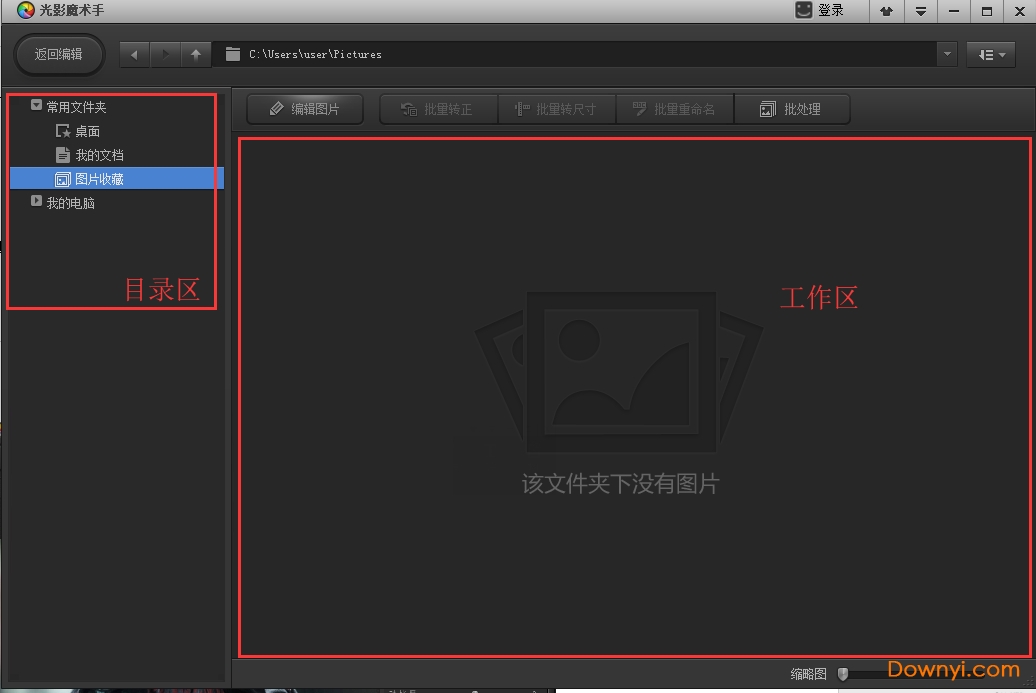Click the skin shirt icon in title bar
1036x693 pixels.
coord(886,11)
